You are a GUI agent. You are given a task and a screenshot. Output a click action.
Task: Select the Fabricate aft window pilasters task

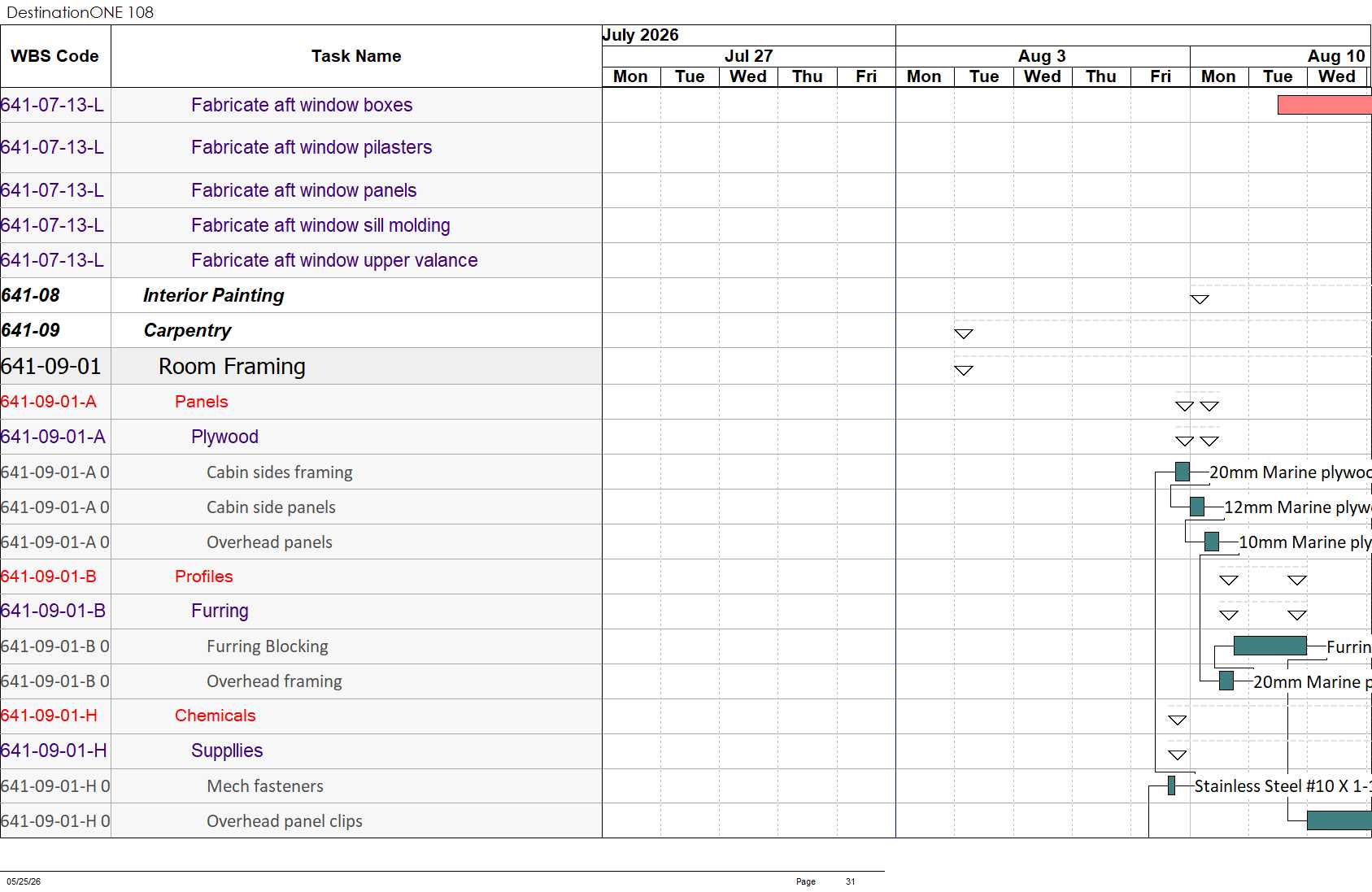coord(311,147)
